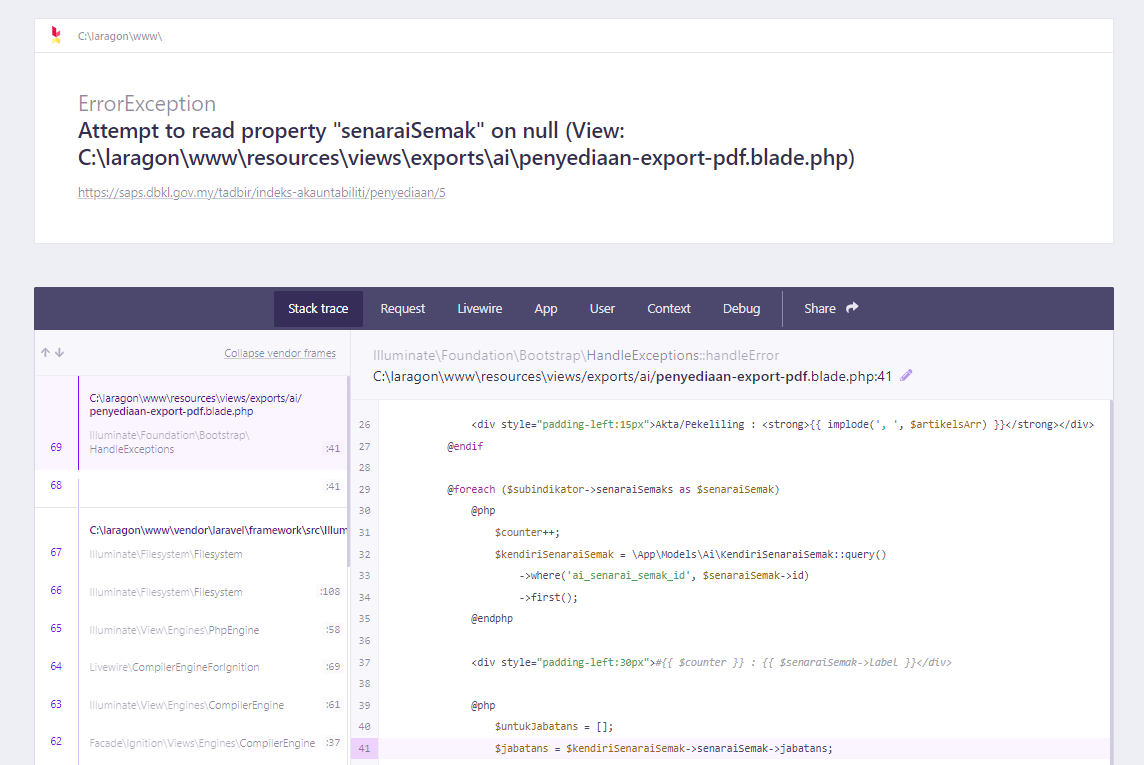This screenshot has height=765, width=1144.
Task: Open the saps.dbkl.gov.my error URL link
Action: tap(262, 192)
